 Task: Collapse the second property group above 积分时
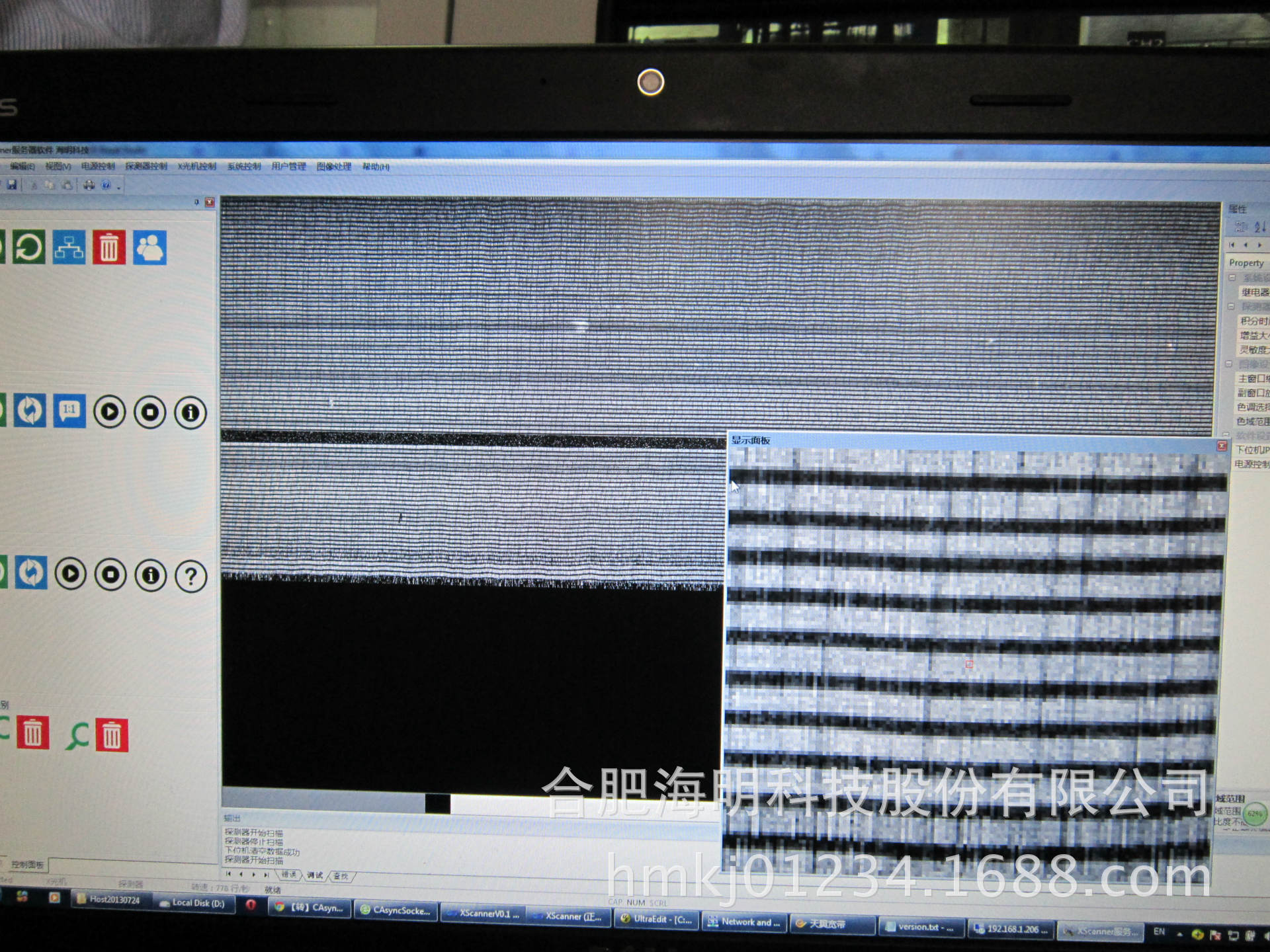pos(1231,307)
